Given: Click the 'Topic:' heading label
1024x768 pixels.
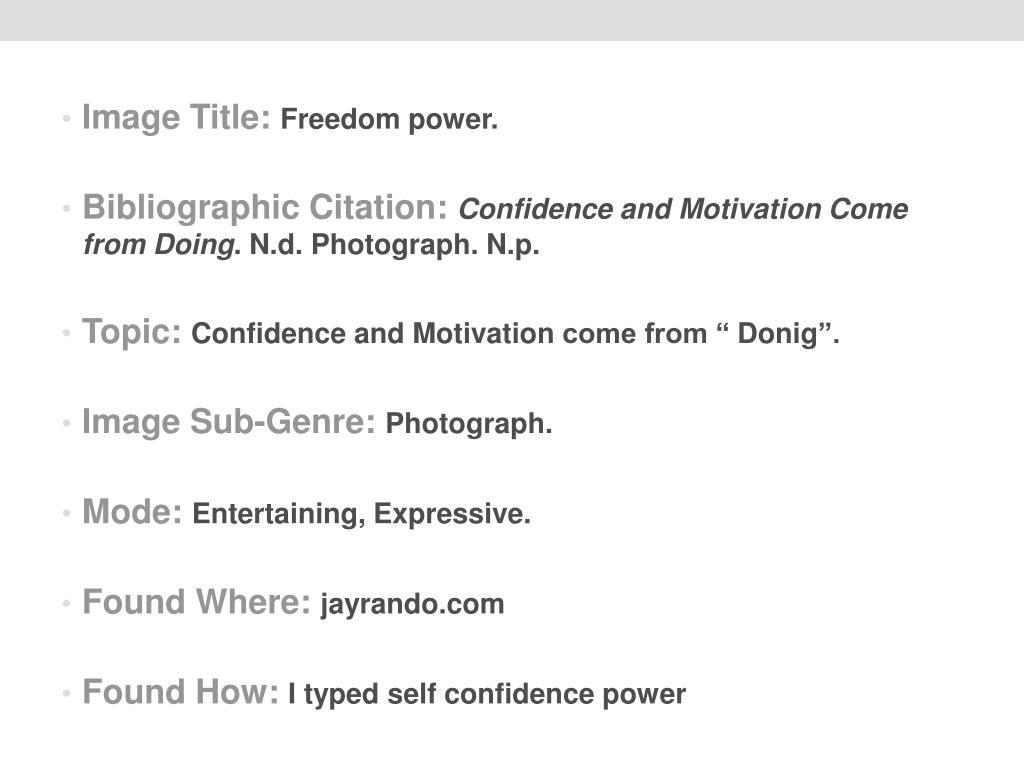Looking at the screenshot, I should tap(132, 332).
